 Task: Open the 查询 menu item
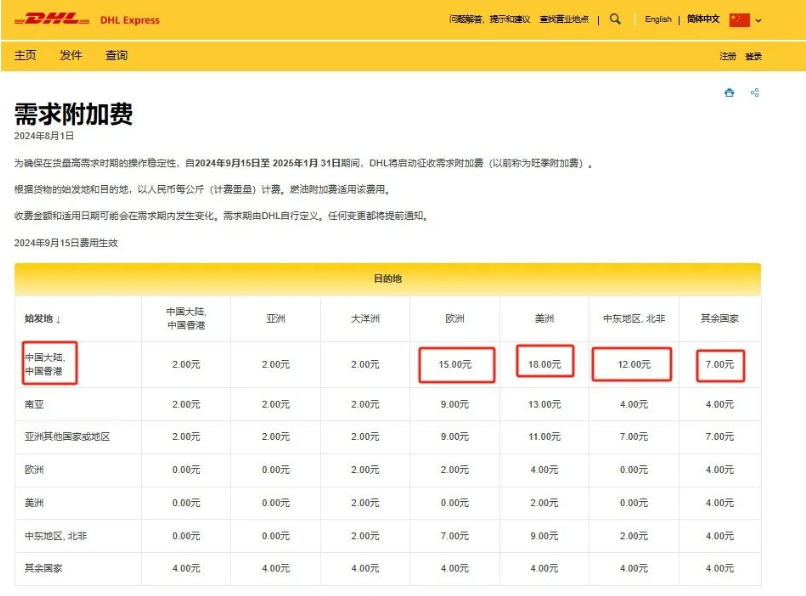116,55
